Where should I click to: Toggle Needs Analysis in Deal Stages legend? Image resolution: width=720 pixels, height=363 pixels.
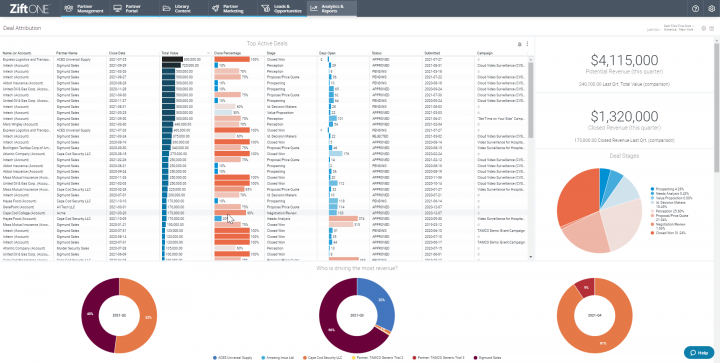pyautogui.click(x=669, y=194)
